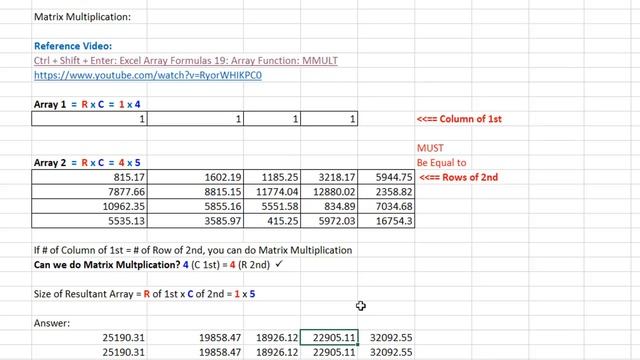Select the cell containing 7034.68
Viewport: 640px width, 360px height.
(x=386, y=206)
